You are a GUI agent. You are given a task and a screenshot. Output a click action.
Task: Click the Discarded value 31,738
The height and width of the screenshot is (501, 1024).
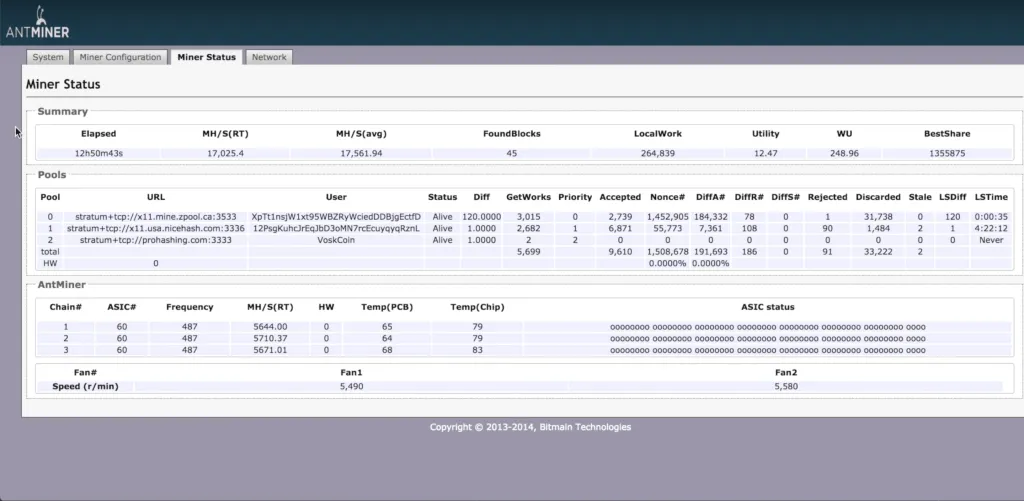878,217
